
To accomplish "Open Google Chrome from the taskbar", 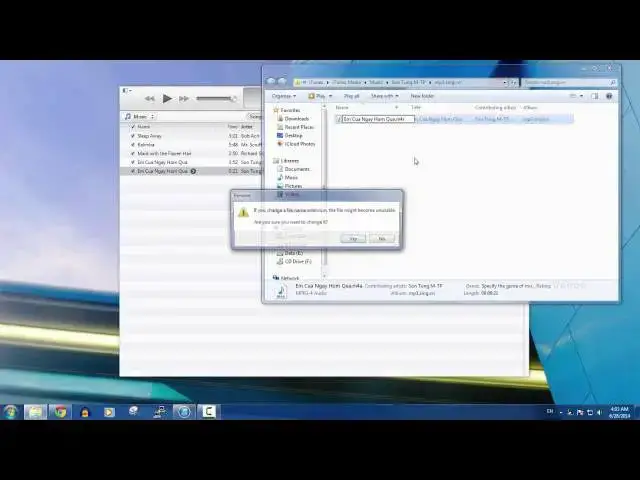I will [x=60, y=411].
